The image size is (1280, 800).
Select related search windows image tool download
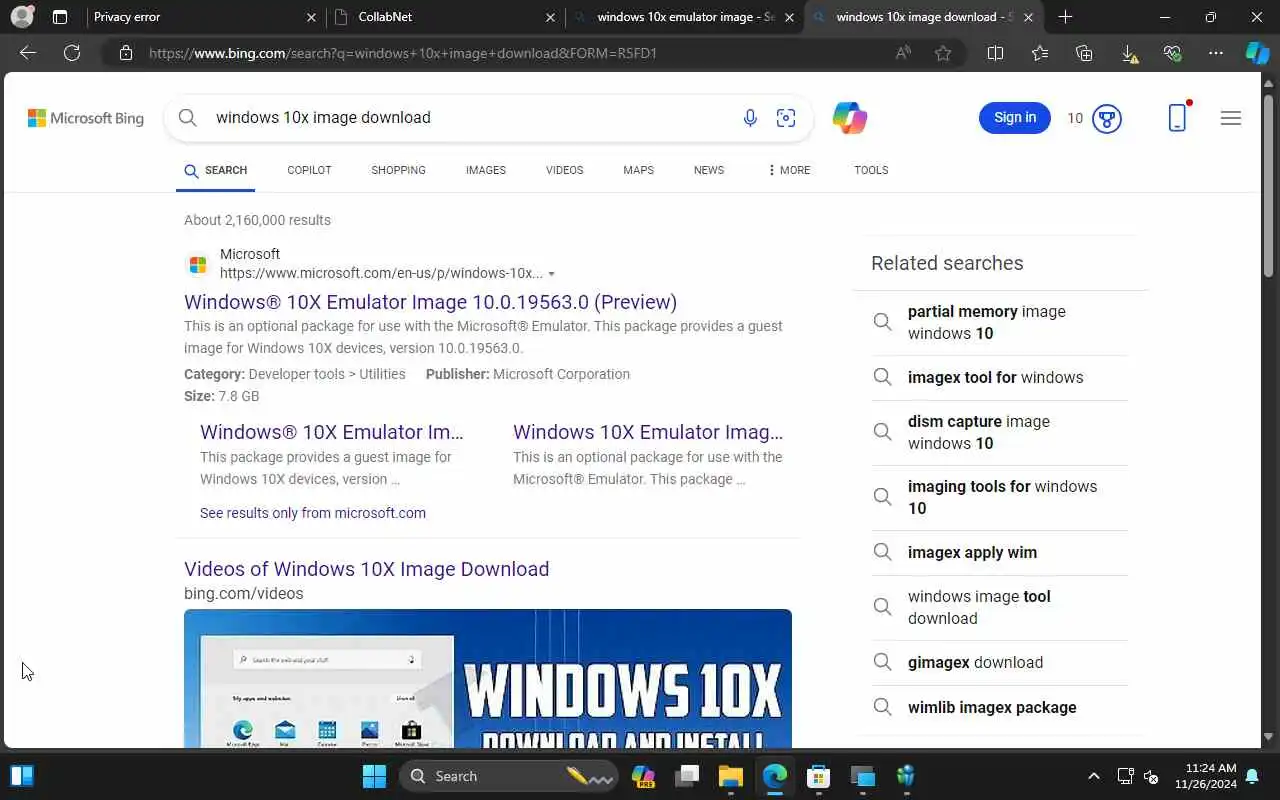(1000, 607)
